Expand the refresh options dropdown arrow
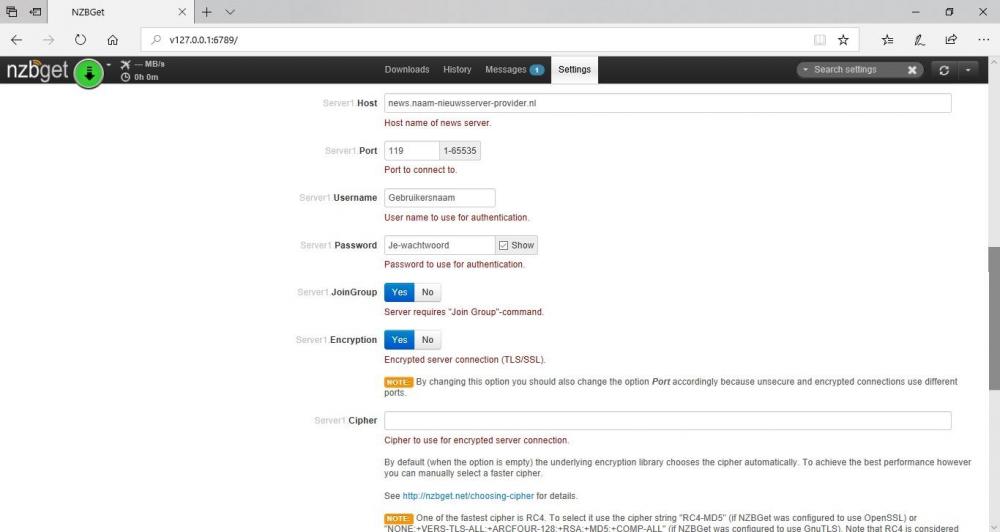The image size is (1000, 532). [968, 70]
